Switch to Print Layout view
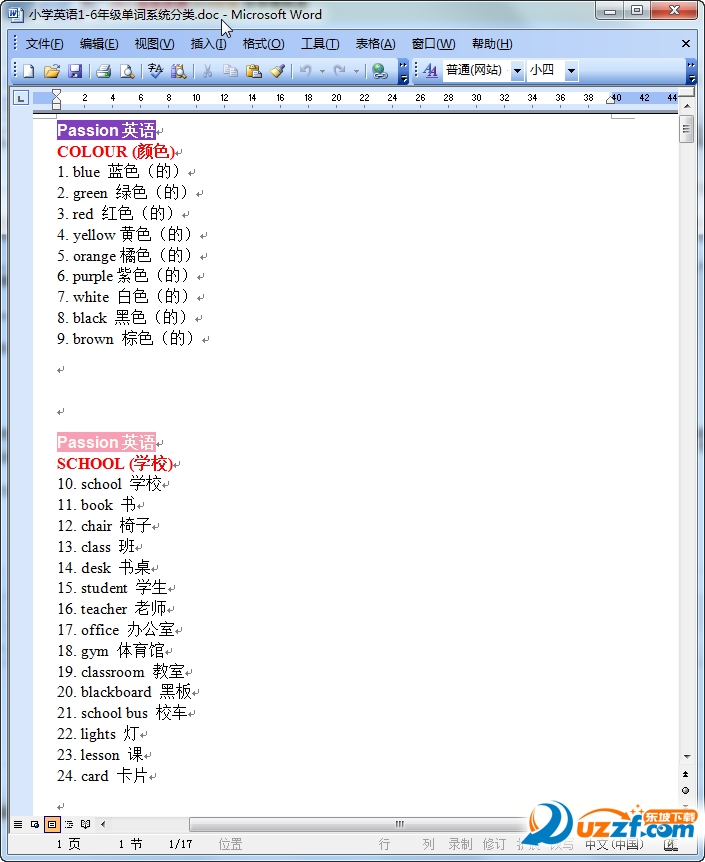705x862 pixels. tap(52, 824)
